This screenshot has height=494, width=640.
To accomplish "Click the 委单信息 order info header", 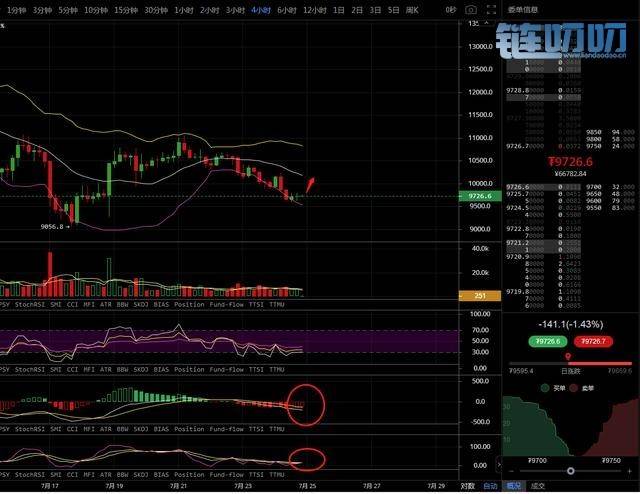I will tap(522, 10).
